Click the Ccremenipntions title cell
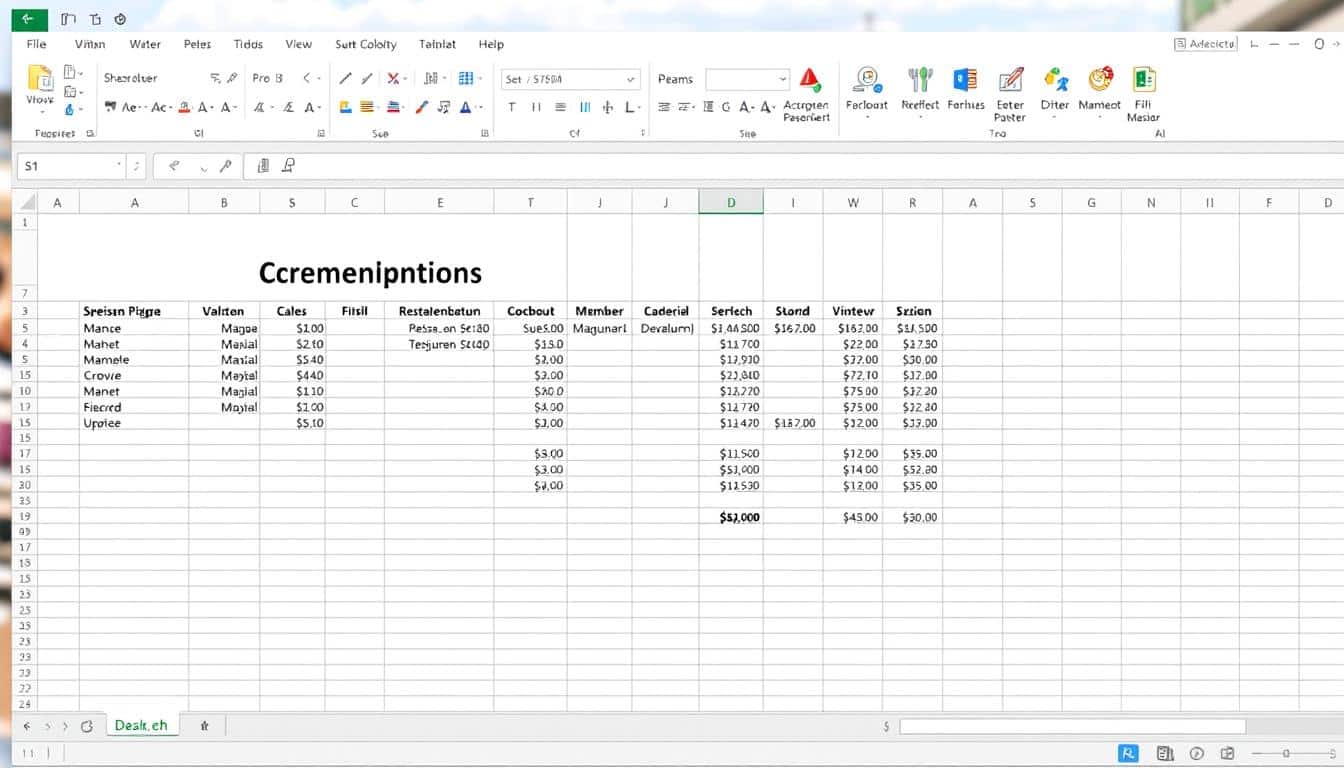The height and width of the screenshot is (768, 1344). click(x=370, y=272)
